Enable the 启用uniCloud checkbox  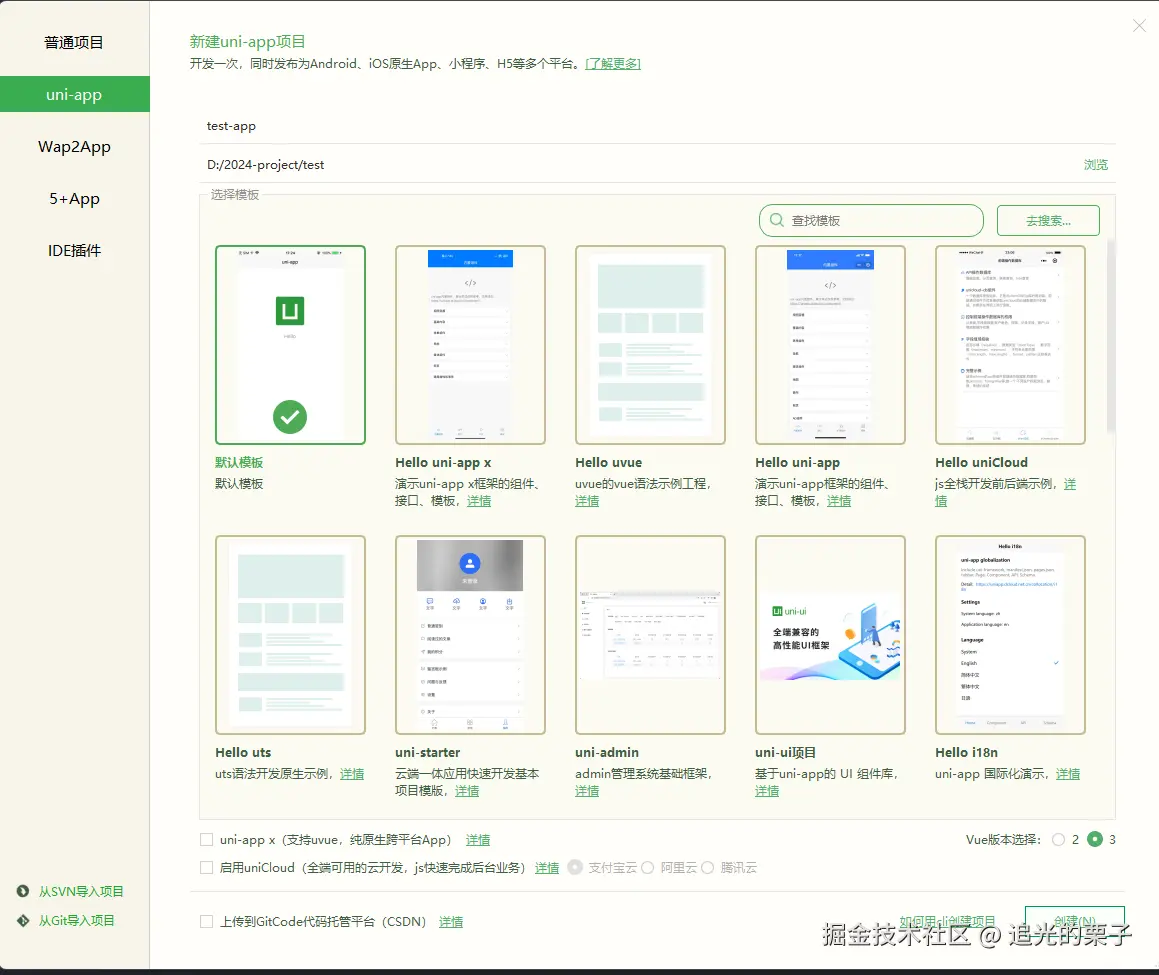point(207,868)
